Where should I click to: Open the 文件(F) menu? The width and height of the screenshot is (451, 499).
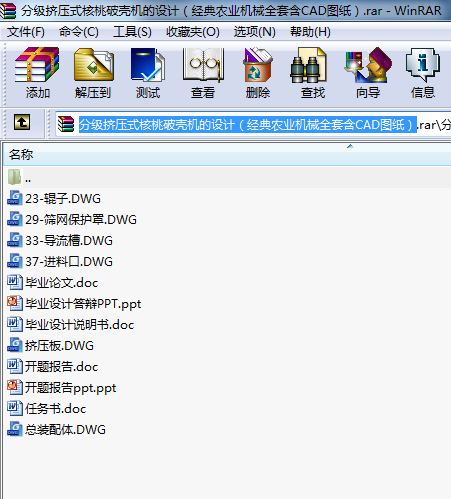point(26,32)
